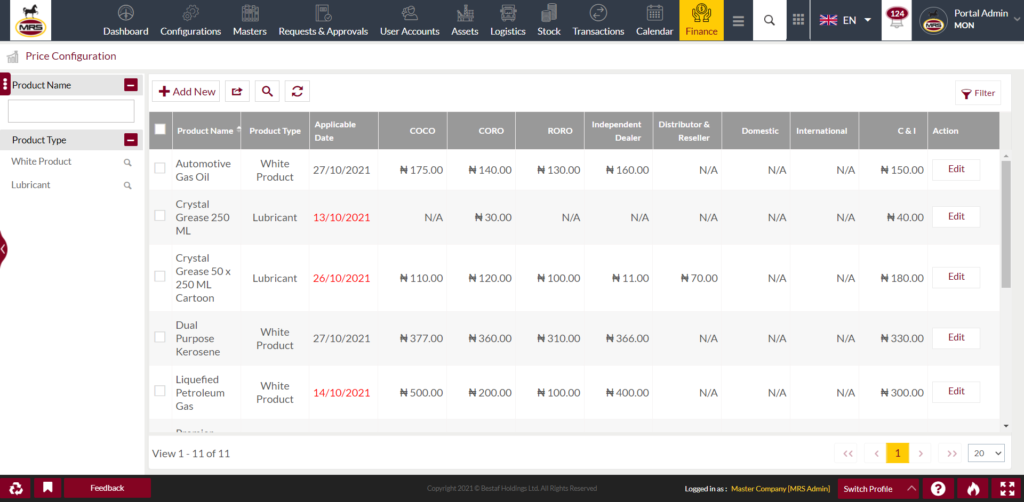
Task: Check the Crystal Grease 50 x 250 ML Cartoon checkbox
Action: coord(159,276)
